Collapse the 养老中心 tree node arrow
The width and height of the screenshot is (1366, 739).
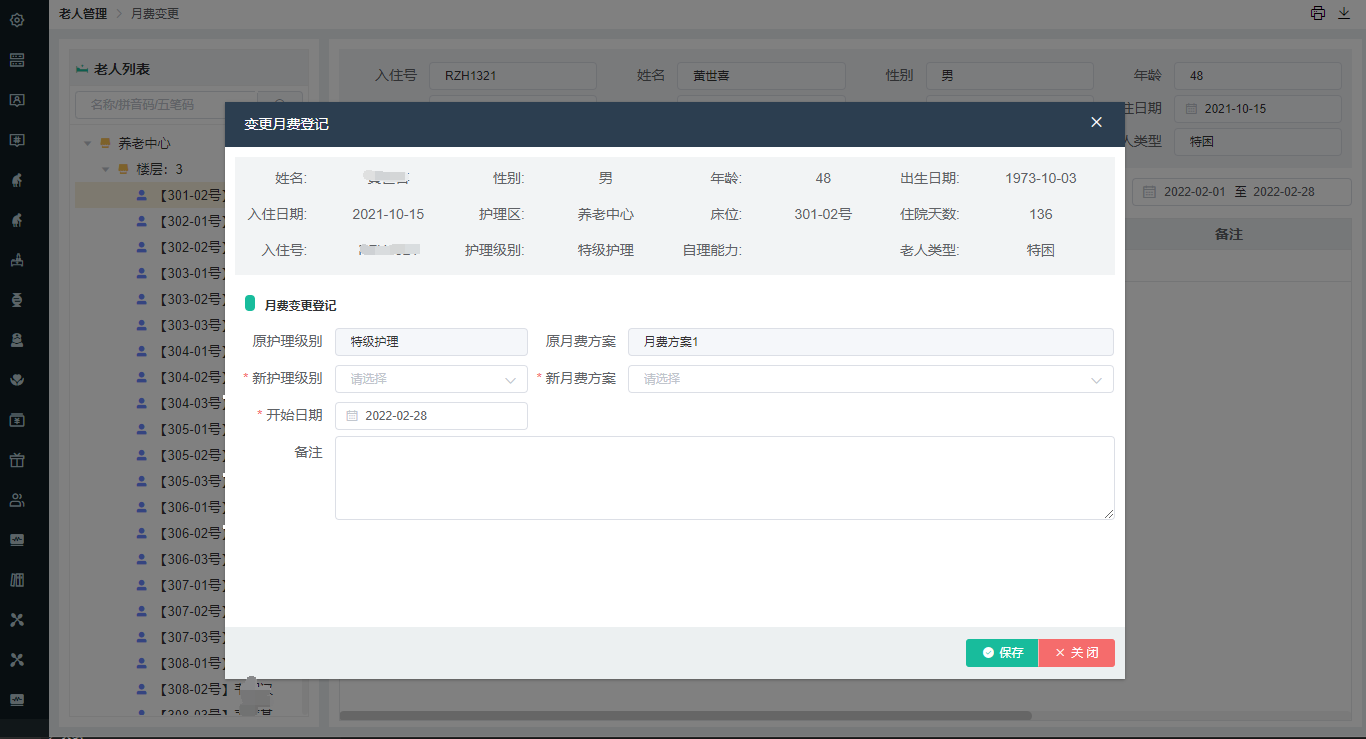[x=88, y=143]
